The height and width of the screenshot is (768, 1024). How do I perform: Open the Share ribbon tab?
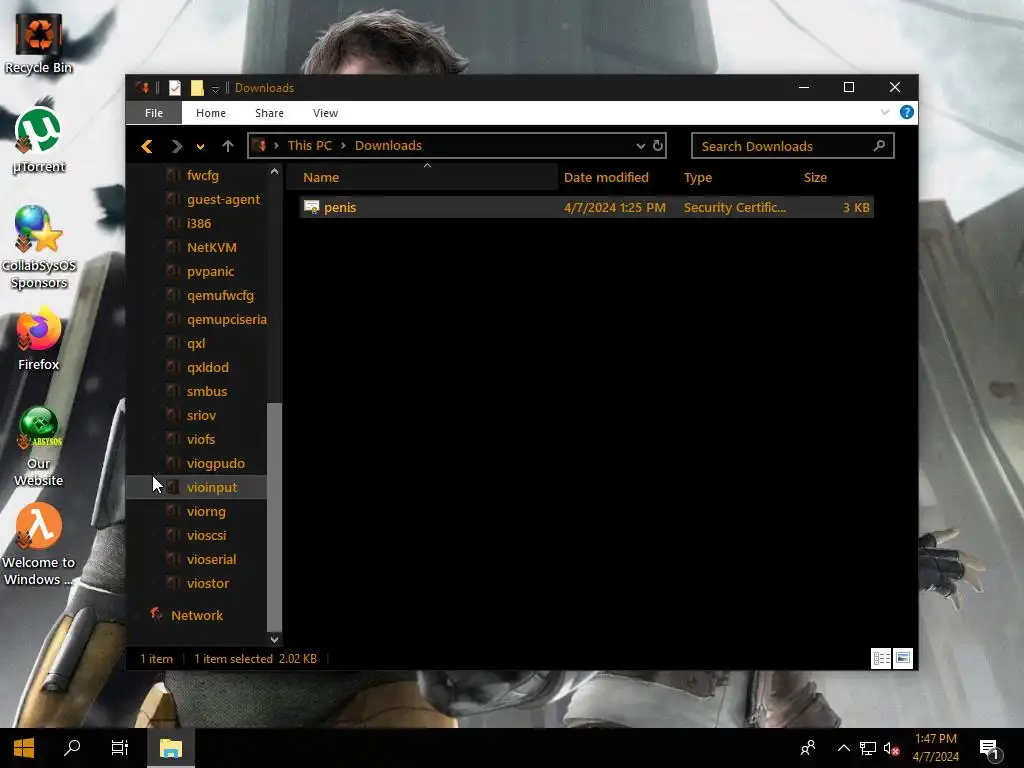(x=269, y=113)
